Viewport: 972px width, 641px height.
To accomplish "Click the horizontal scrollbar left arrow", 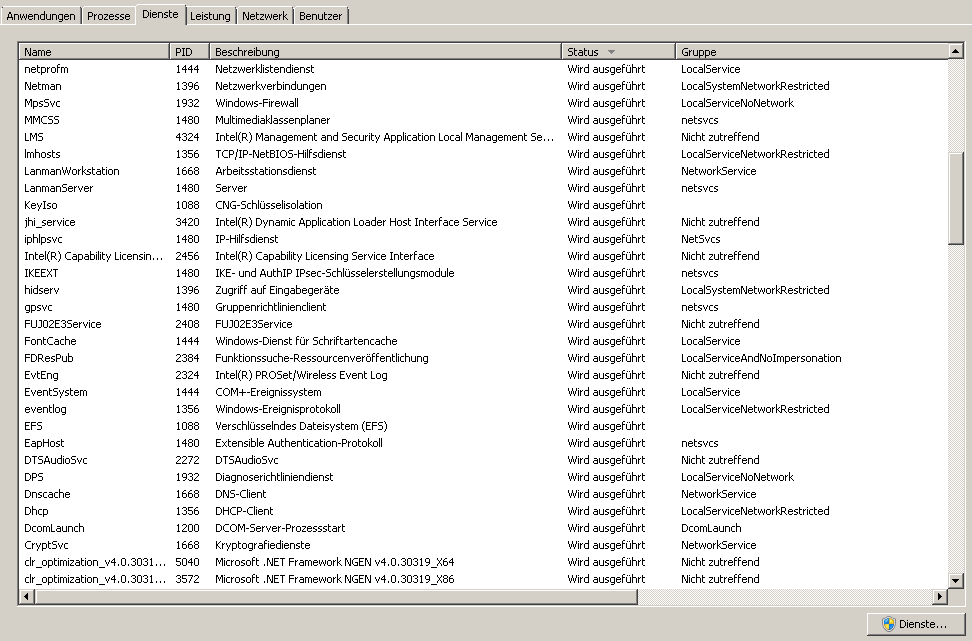I will [27, 596].
